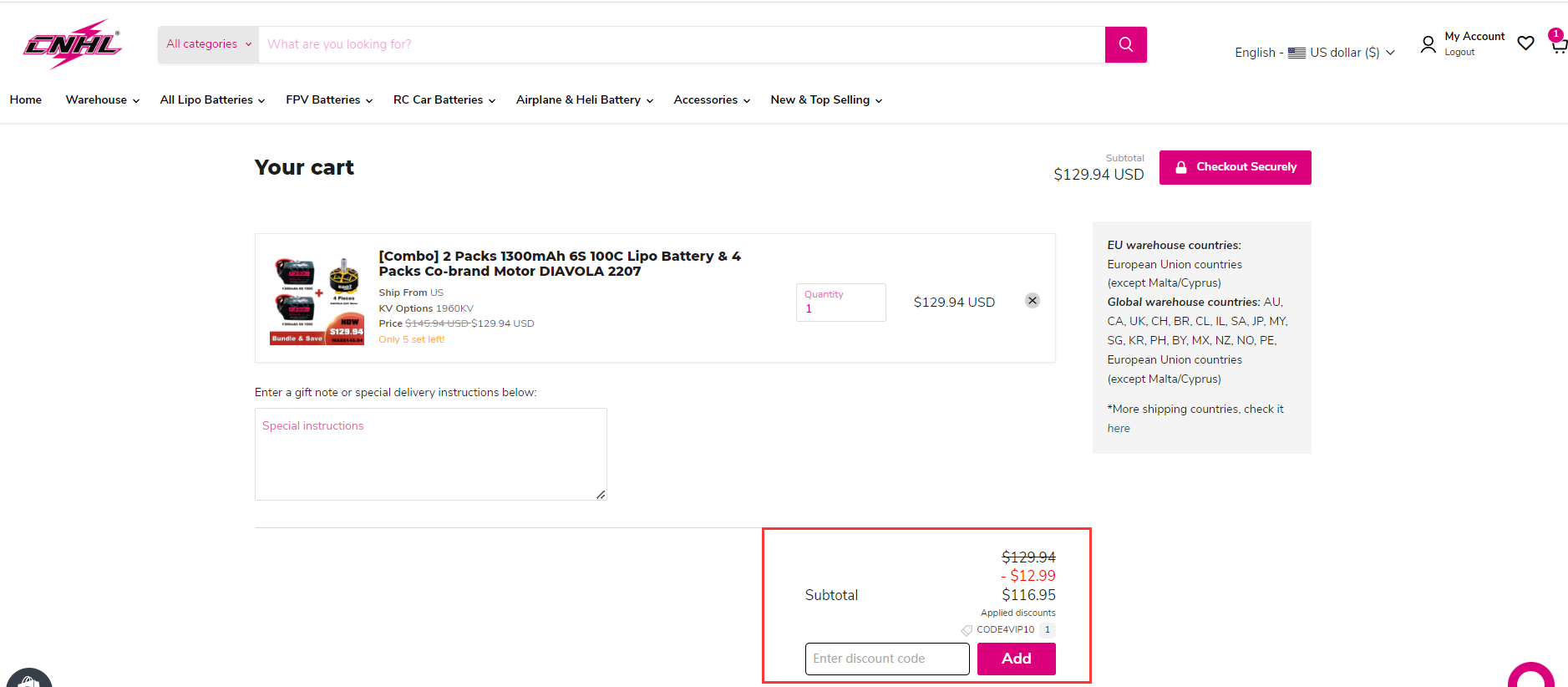Click the CNHL logo
1568x687 pixels.
73,44
